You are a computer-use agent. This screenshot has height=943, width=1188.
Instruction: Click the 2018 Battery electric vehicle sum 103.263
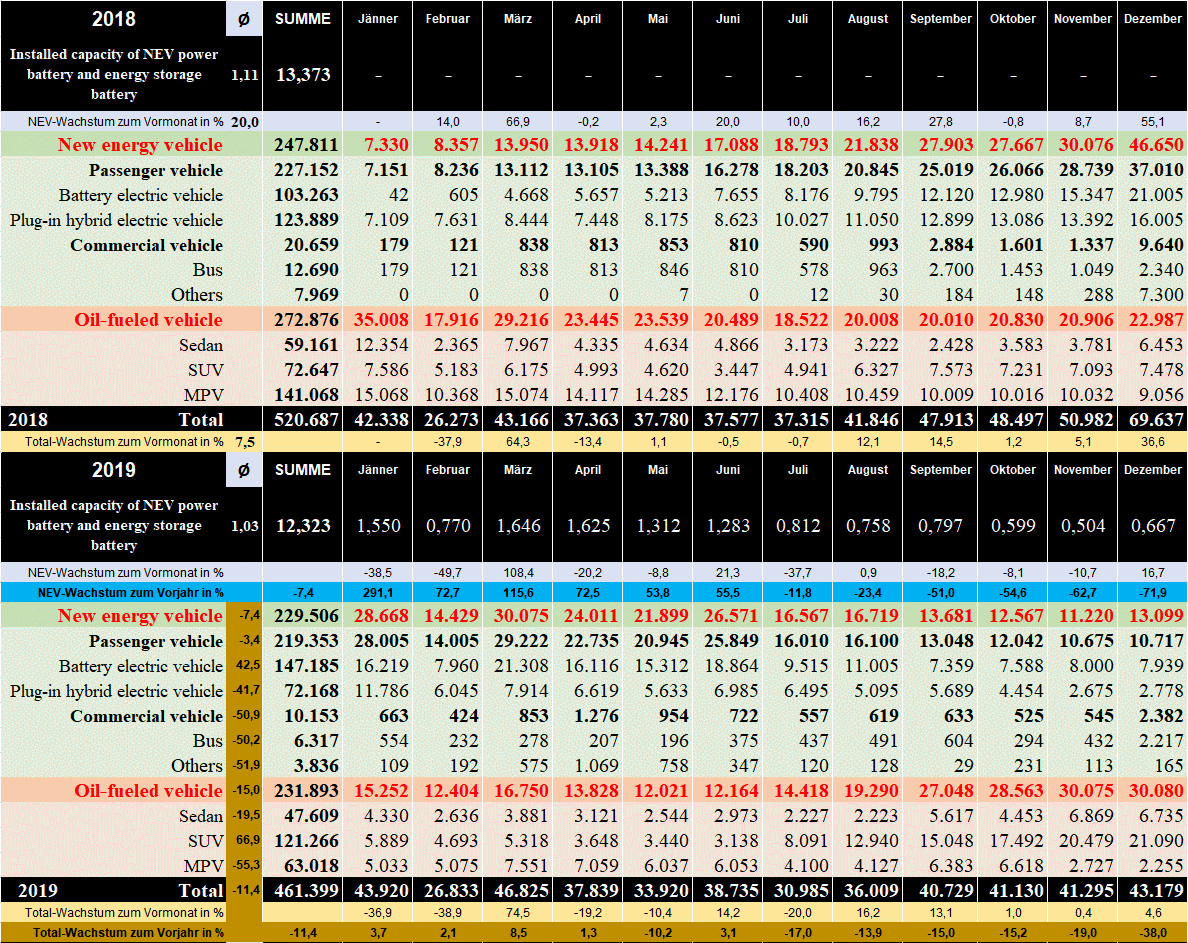point(302,195)
